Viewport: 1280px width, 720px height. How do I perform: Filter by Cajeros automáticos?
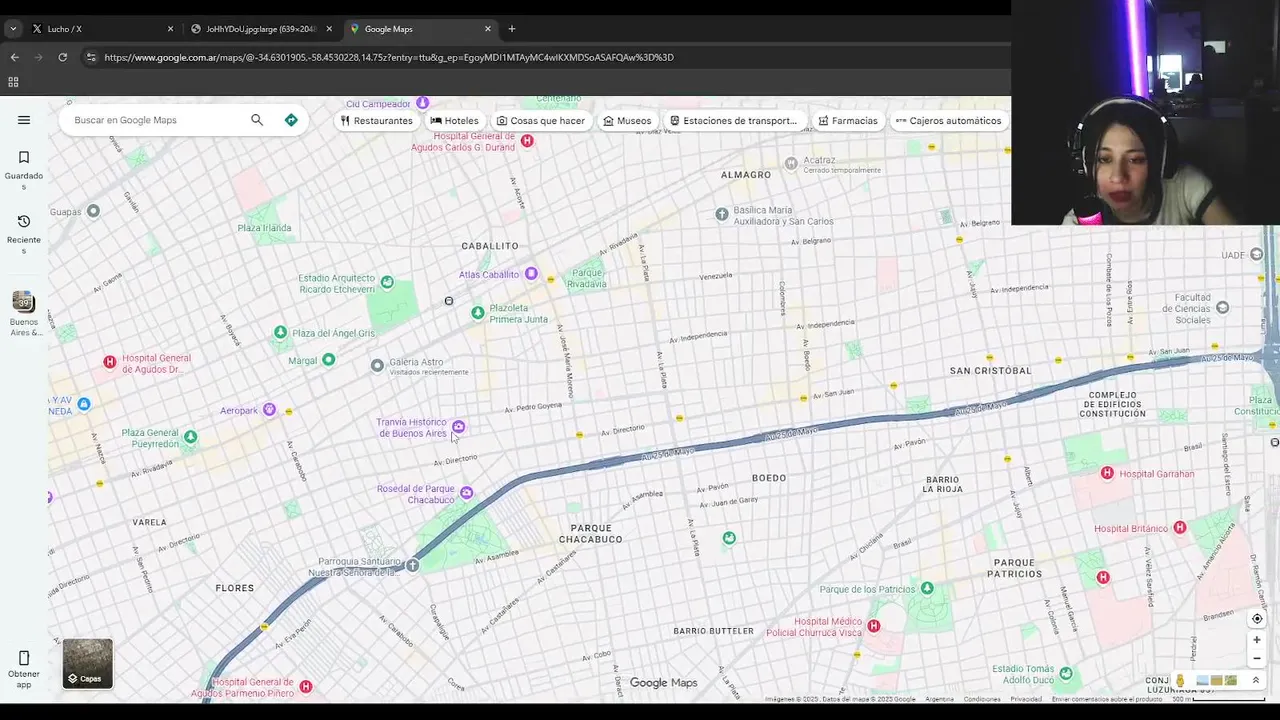point(948,121)
